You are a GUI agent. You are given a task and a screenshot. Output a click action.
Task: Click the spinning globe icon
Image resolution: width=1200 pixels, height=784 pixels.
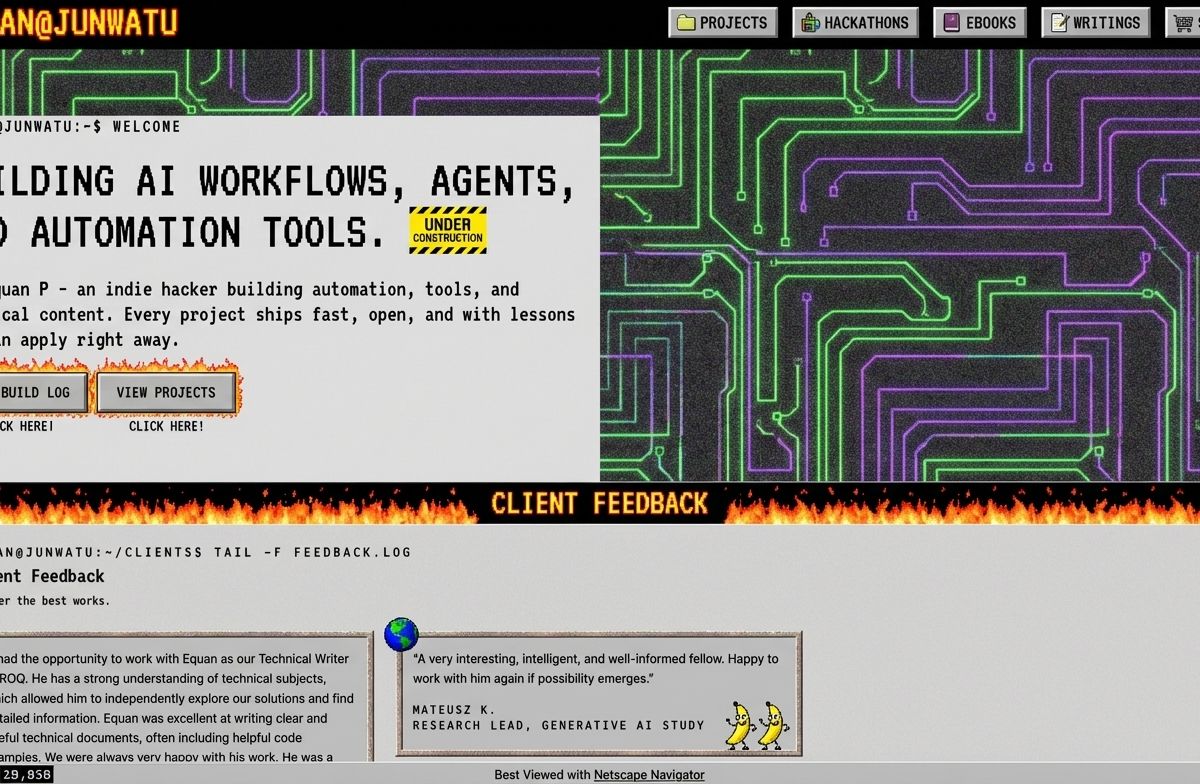pos(401,634)
